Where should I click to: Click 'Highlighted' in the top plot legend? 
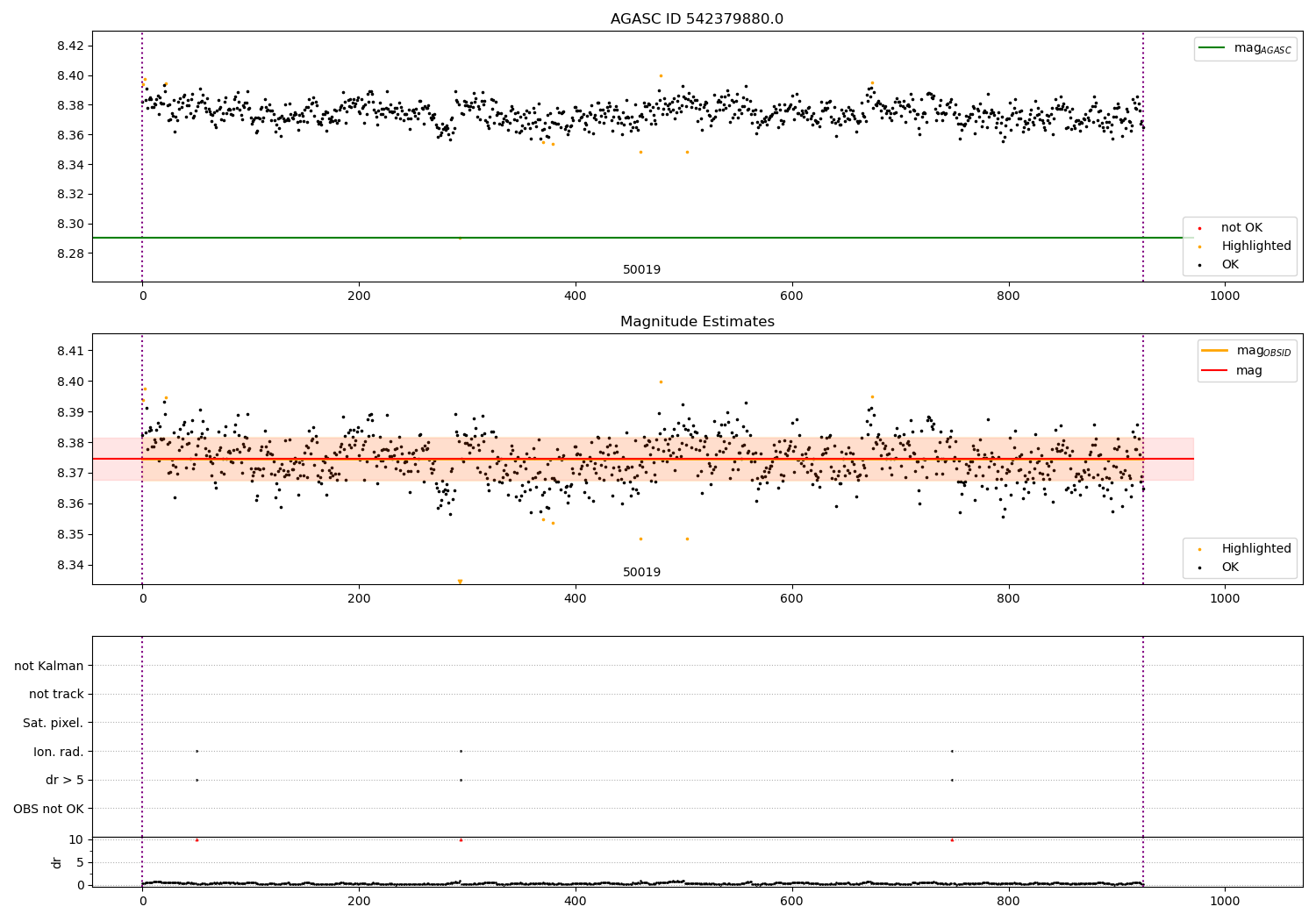pyautogui.click(x=1256, y=246)
